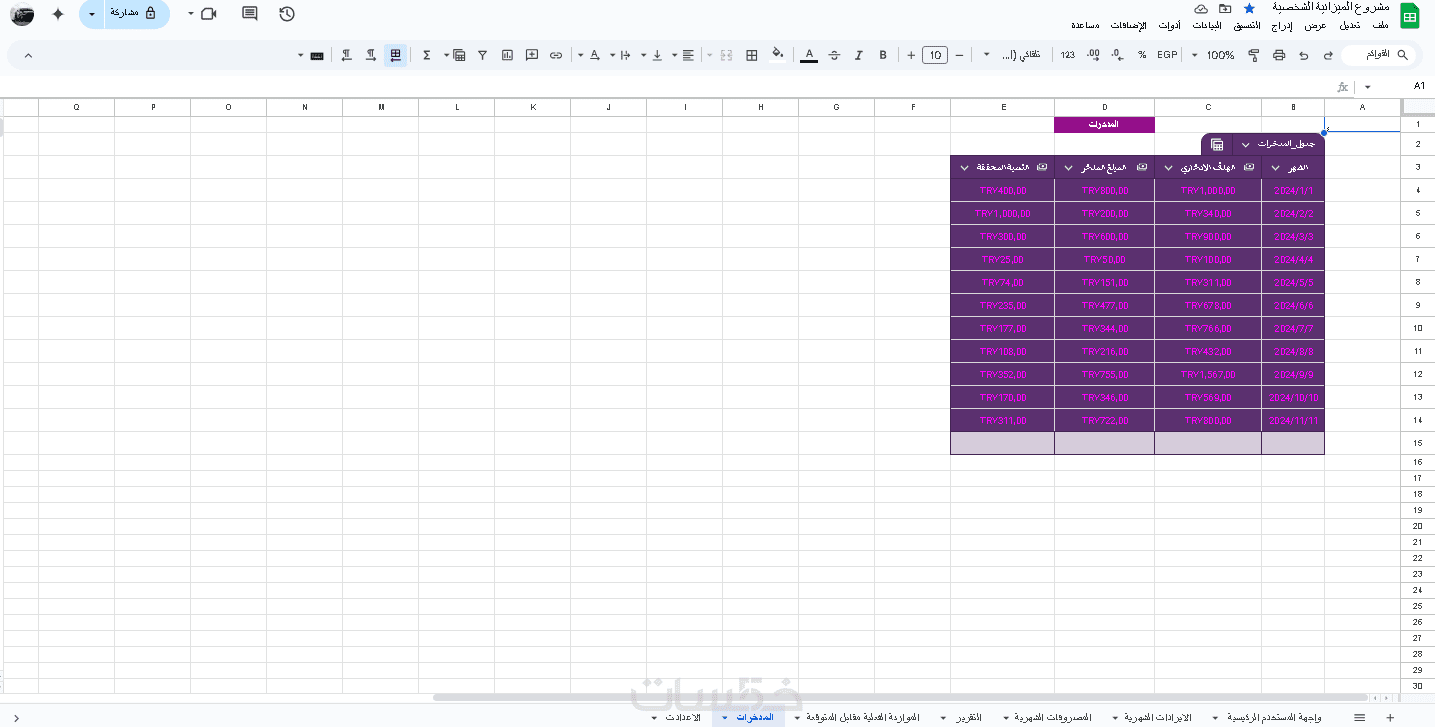1435x727 pixels.
Task: Edit the font size field
Action: coord(935,55)
